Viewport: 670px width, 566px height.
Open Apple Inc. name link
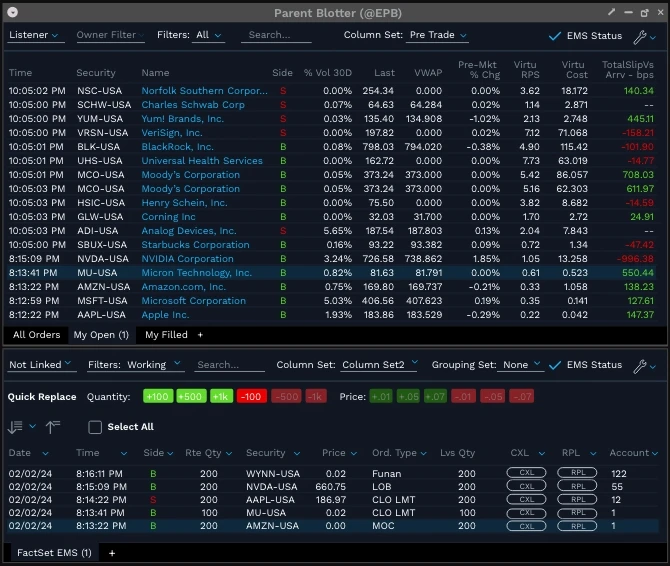click(x=165, y=315)
